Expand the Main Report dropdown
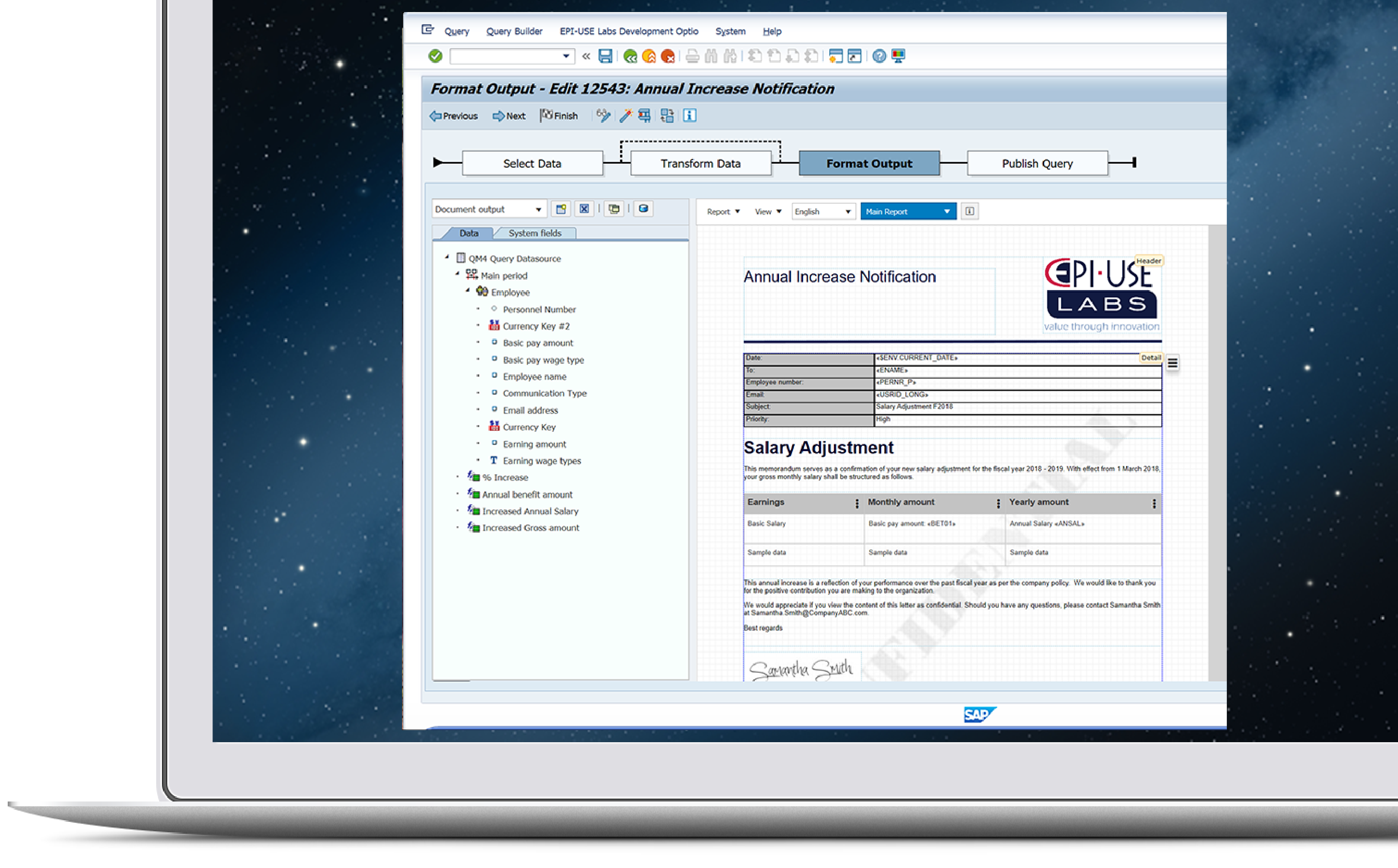The height and width of the screenshot is (868, 1398). (908, 212)
